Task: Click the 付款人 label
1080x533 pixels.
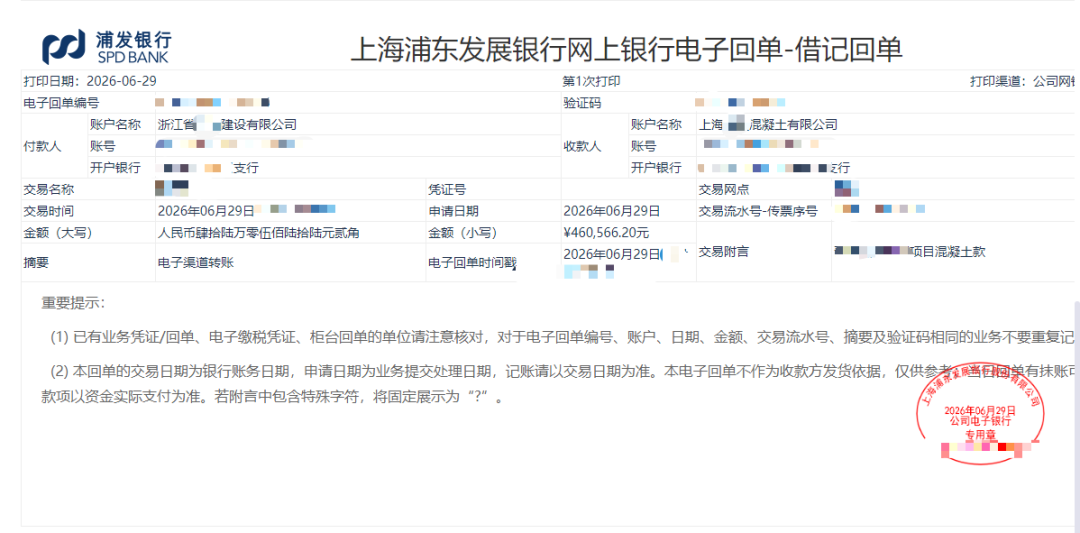Action: 43,147
